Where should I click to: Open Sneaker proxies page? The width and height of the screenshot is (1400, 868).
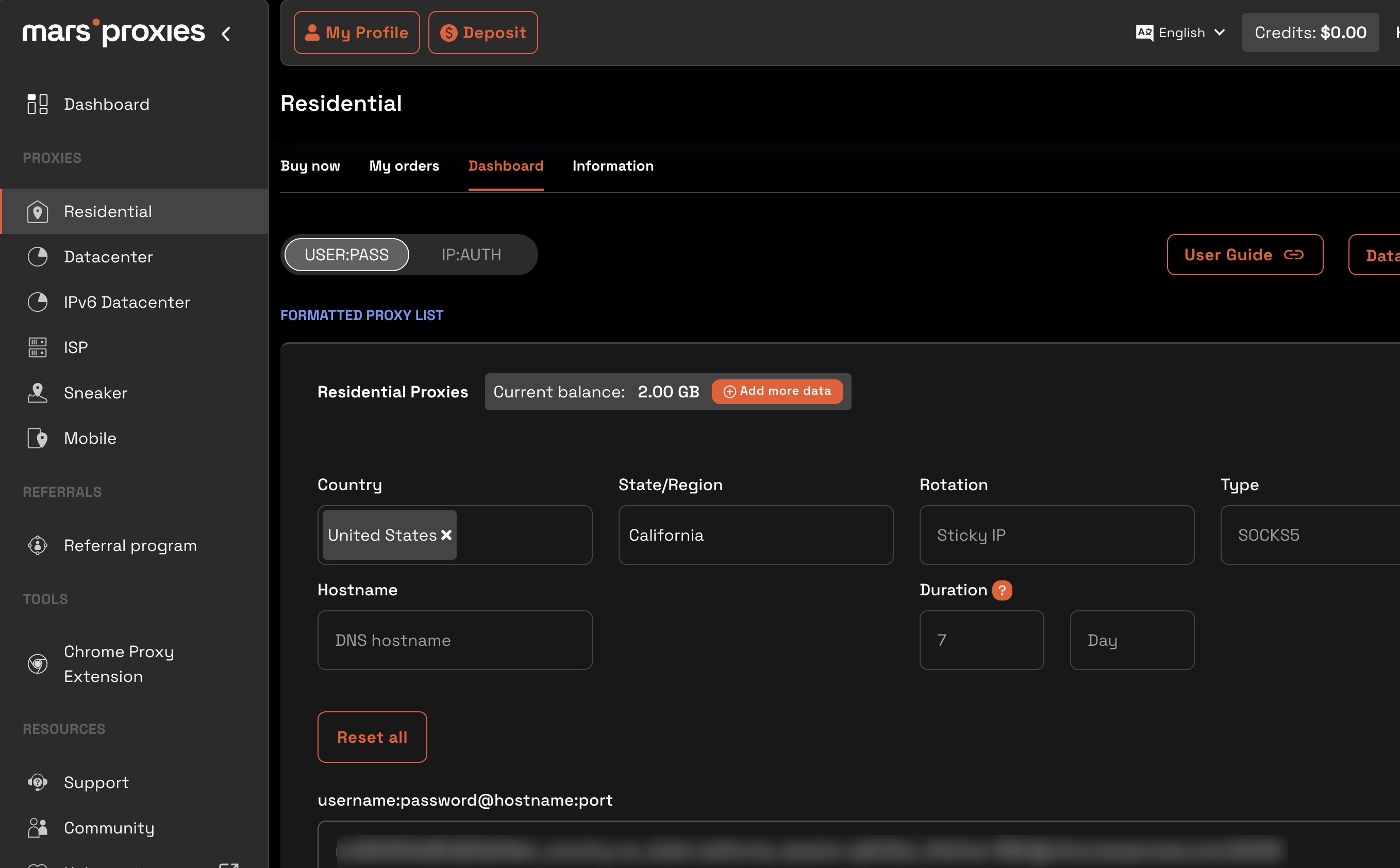click(x=135, y=393)
